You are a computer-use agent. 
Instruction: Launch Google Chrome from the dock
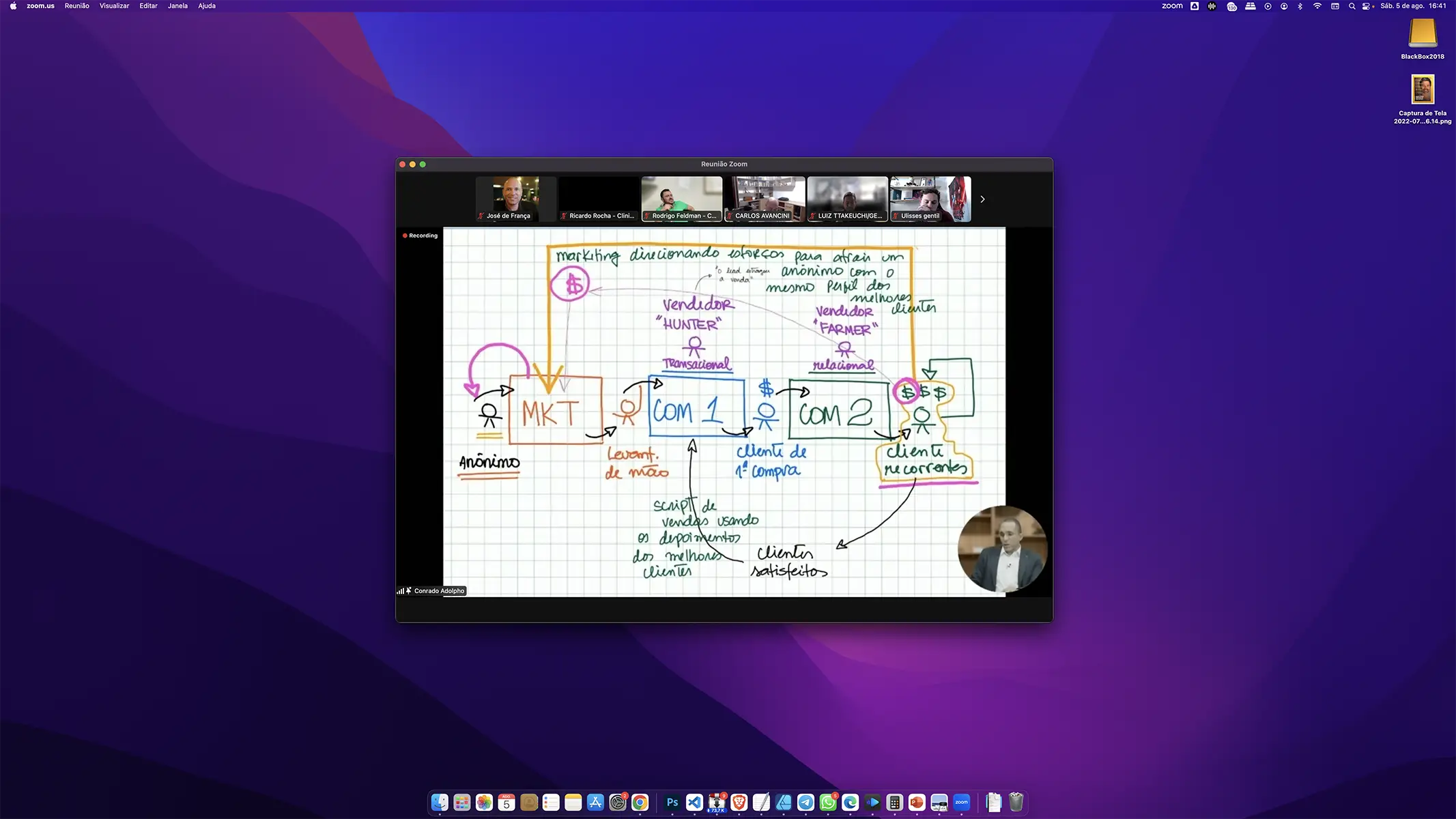(640, 803)
